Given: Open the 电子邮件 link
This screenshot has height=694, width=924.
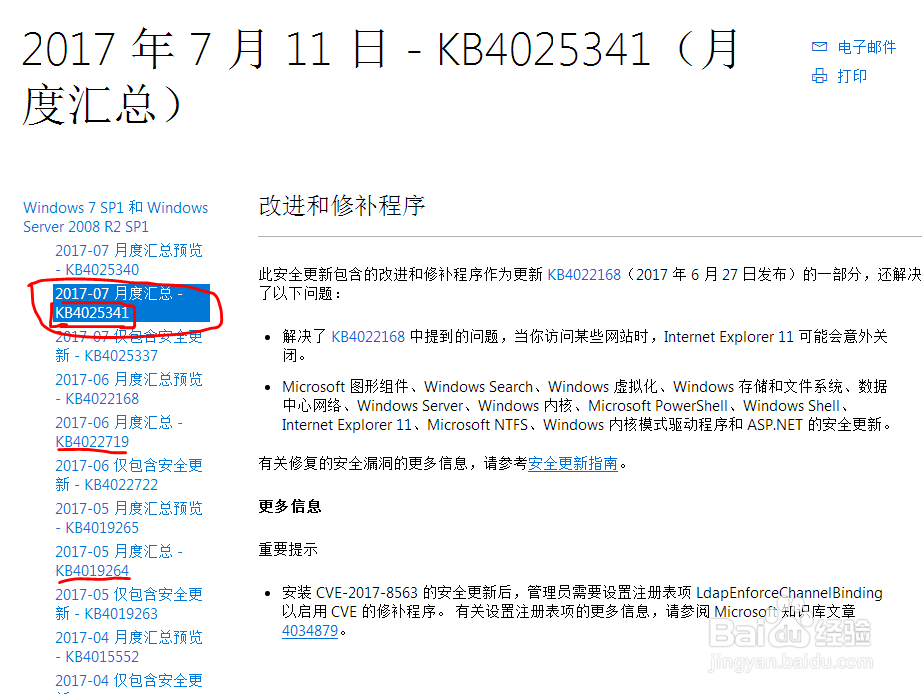Looking at the screenshot, I should (866, 47).
